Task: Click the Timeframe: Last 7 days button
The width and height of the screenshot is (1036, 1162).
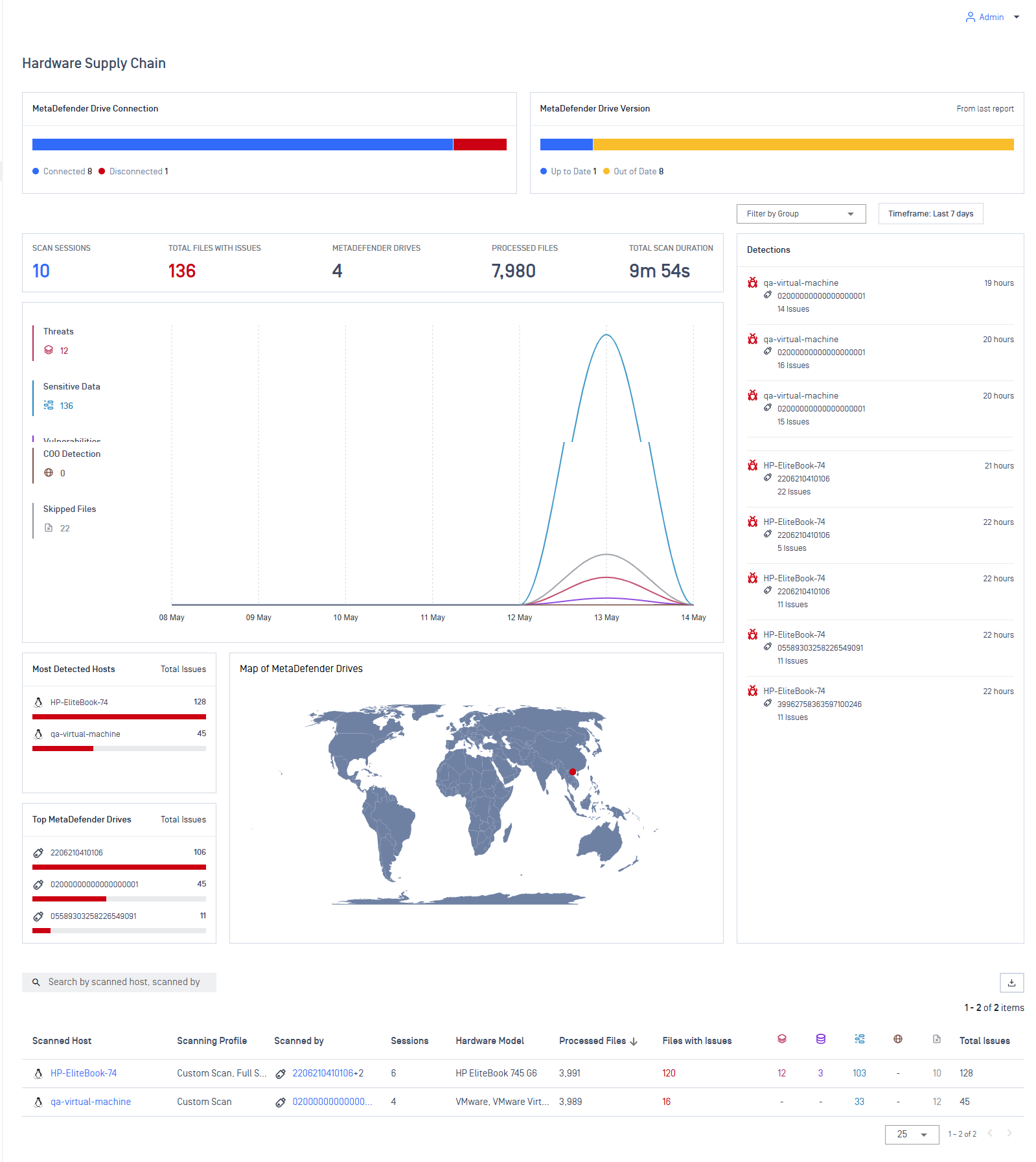Action: coord(930,214)
